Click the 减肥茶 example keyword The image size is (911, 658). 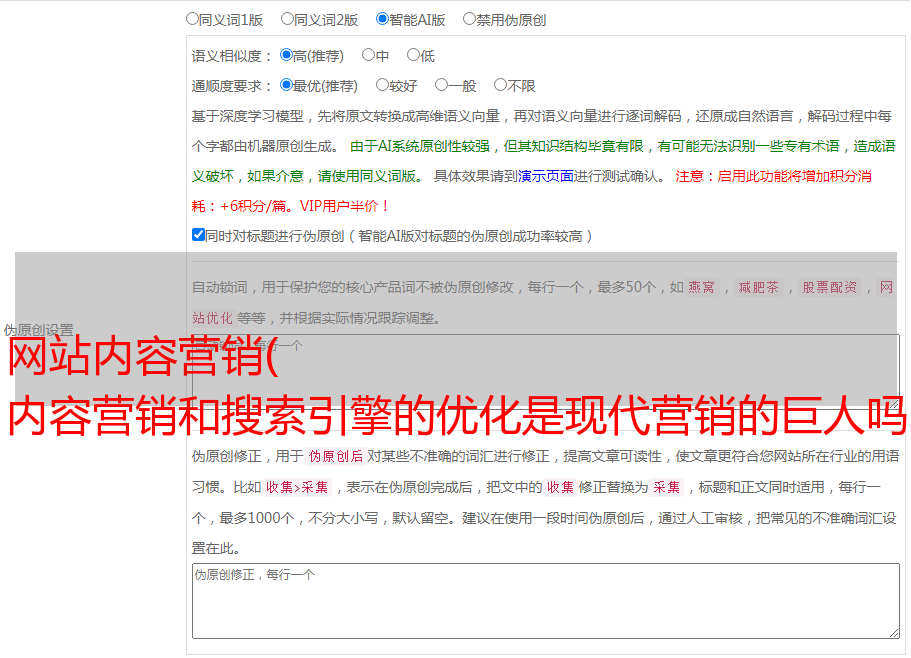click(x=758, y=287)
